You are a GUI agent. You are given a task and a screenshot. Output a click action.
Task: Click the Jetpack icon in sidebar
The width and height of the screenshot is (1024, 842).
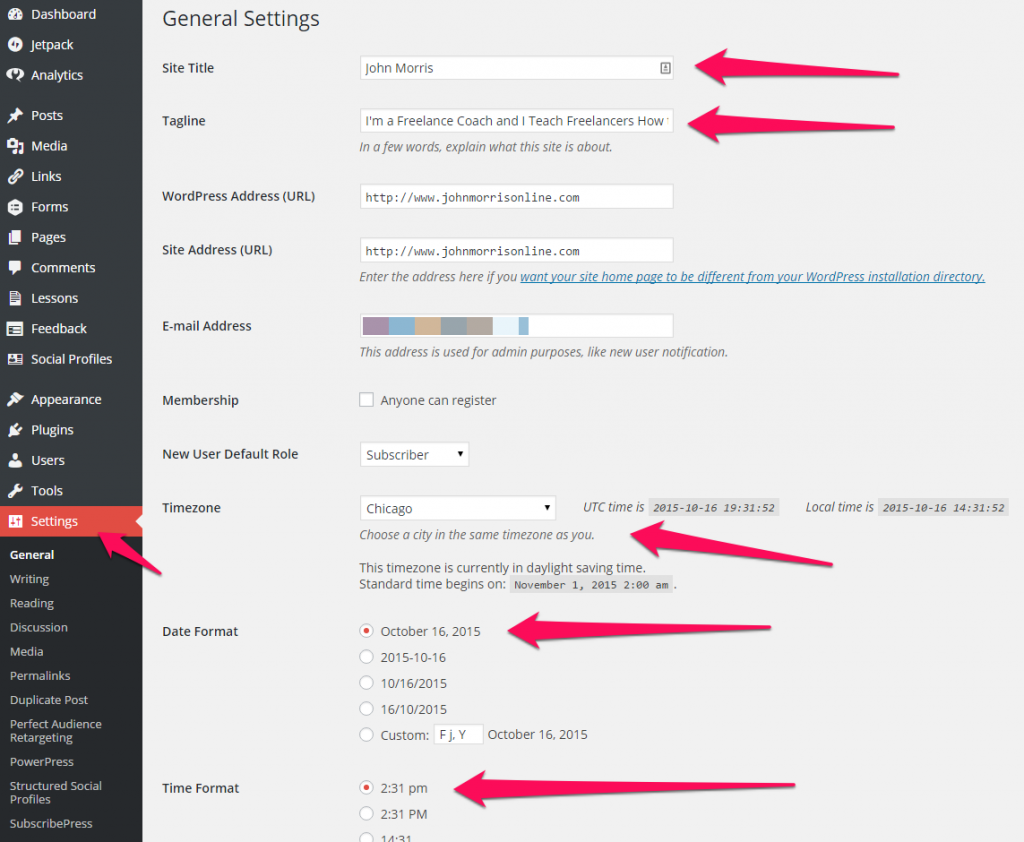point(15,44)
